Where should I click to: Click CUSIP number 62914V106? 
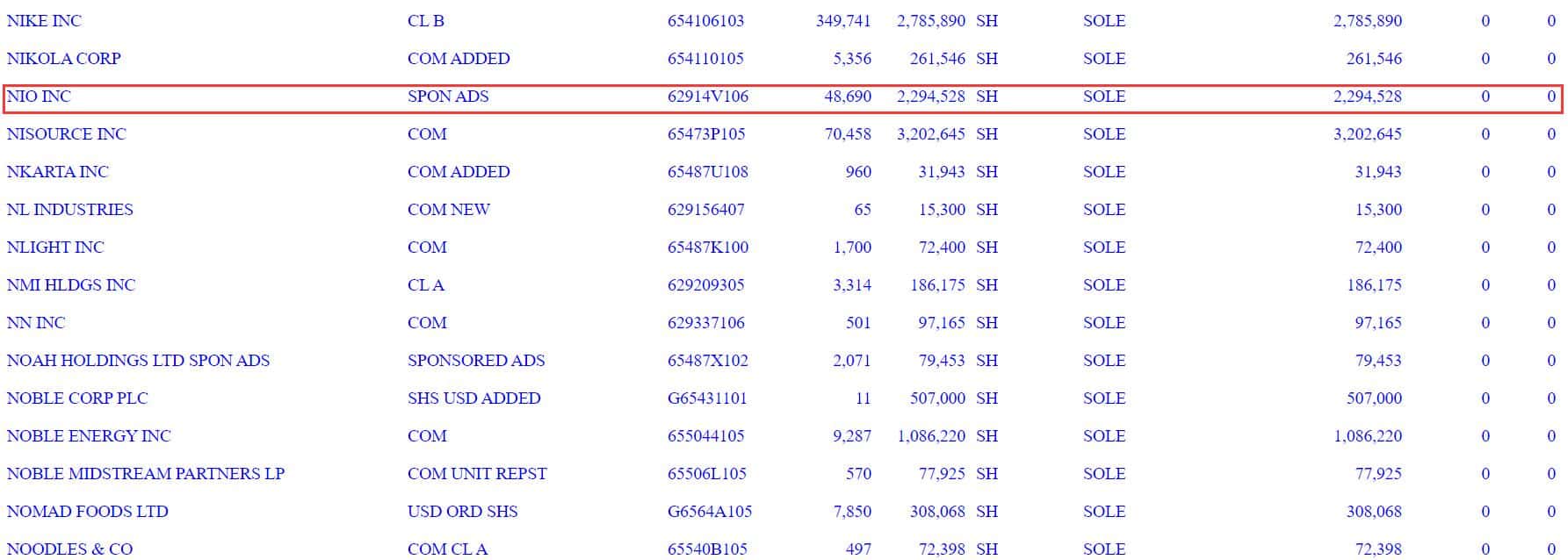point(707,97)
